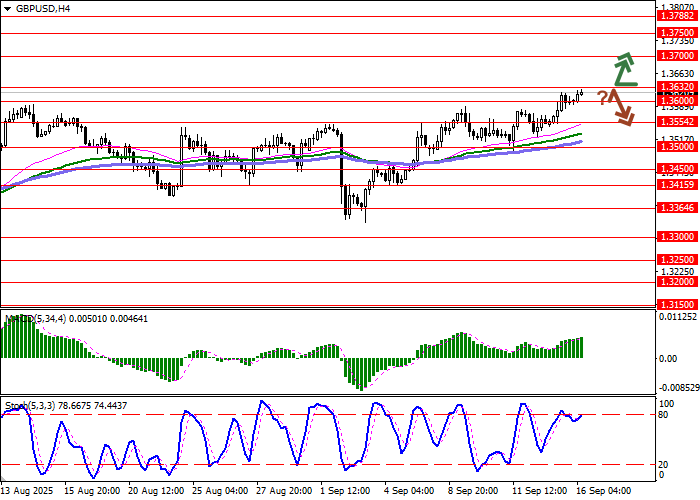Click the 1.35000 red price label
The width and height of the screenshot is (700, 500).
[x=677, y=146]
